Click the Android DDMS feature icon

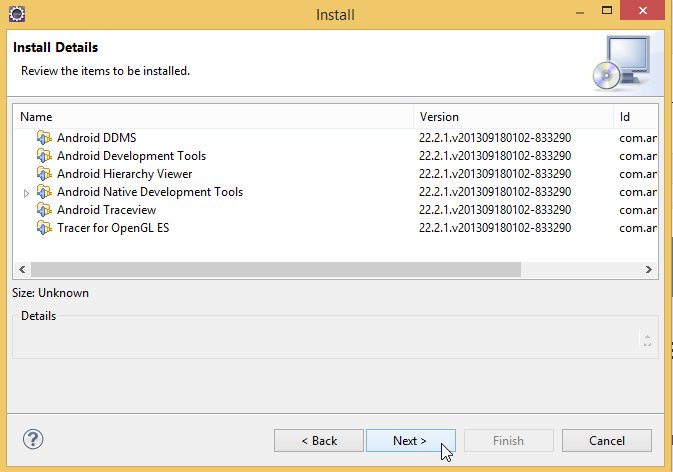click(x=44, y=138)
